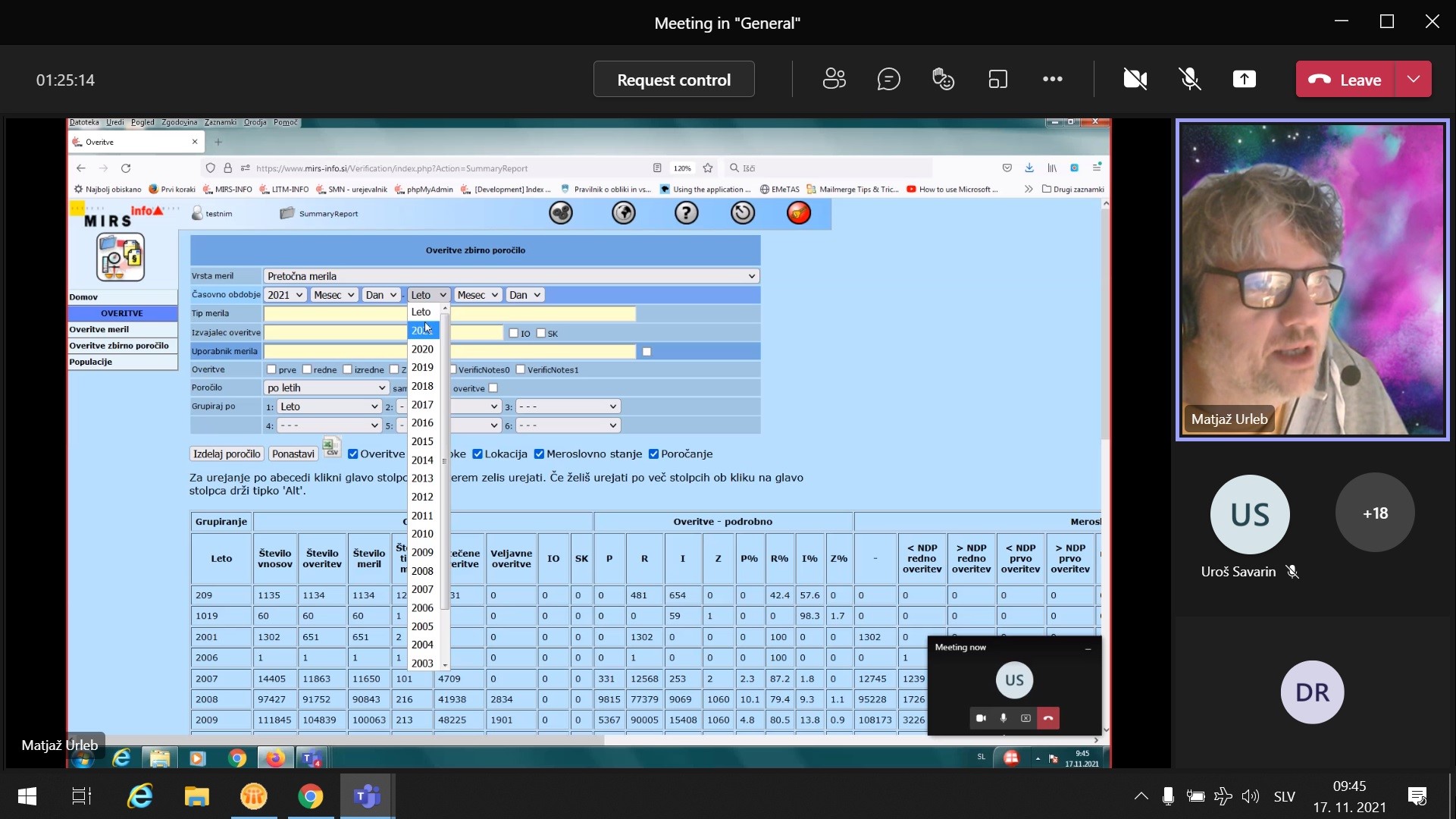Click Request control button

click(x=673, y=79)
